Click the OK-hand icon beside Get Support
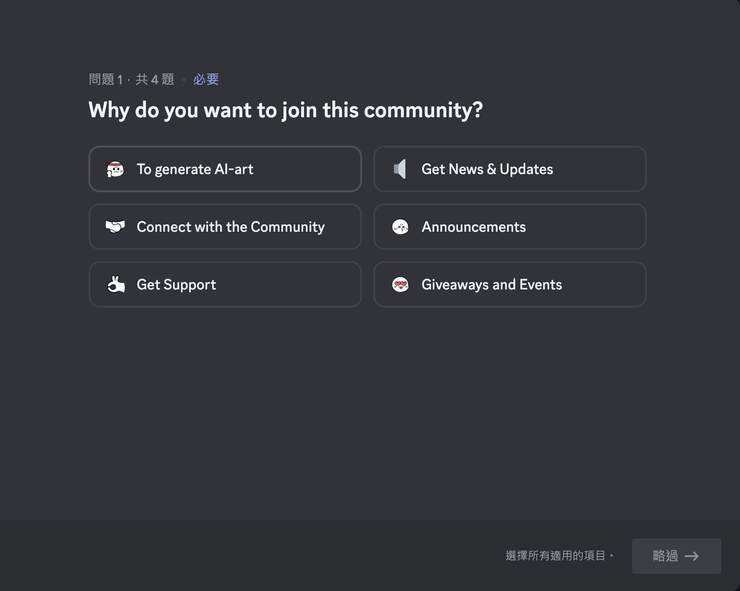 click(x=116, y=284)
